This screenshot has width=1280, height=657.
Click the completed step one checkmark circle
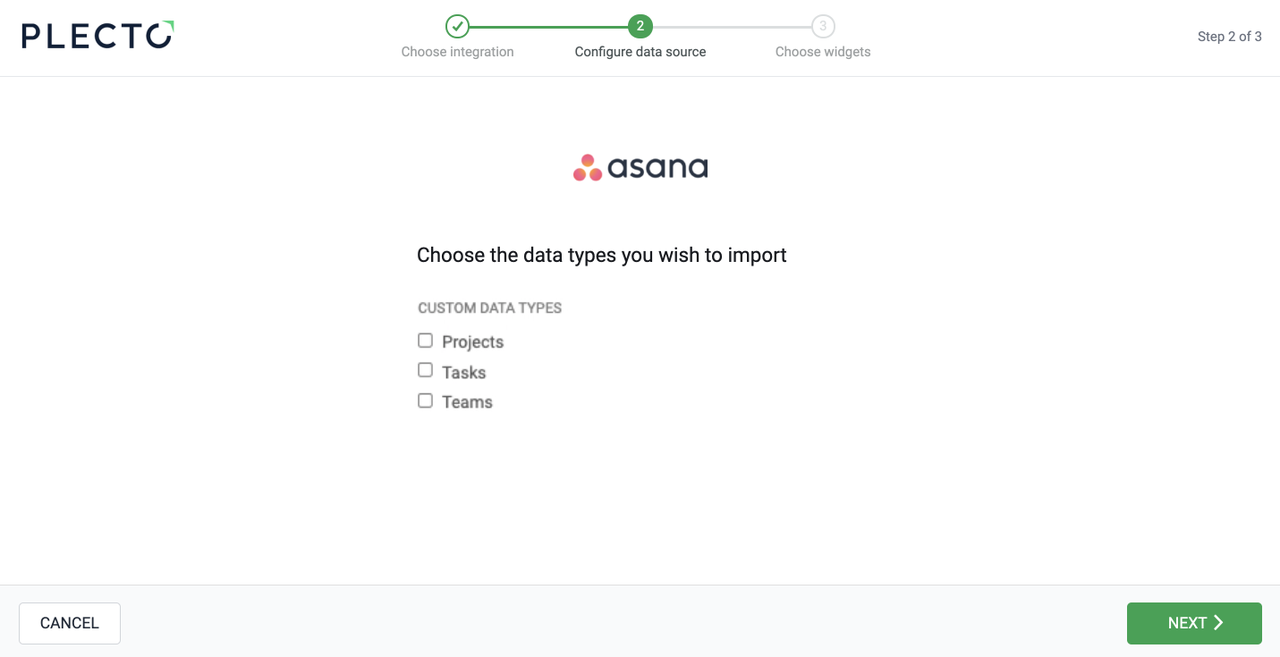tap(457, 26)
